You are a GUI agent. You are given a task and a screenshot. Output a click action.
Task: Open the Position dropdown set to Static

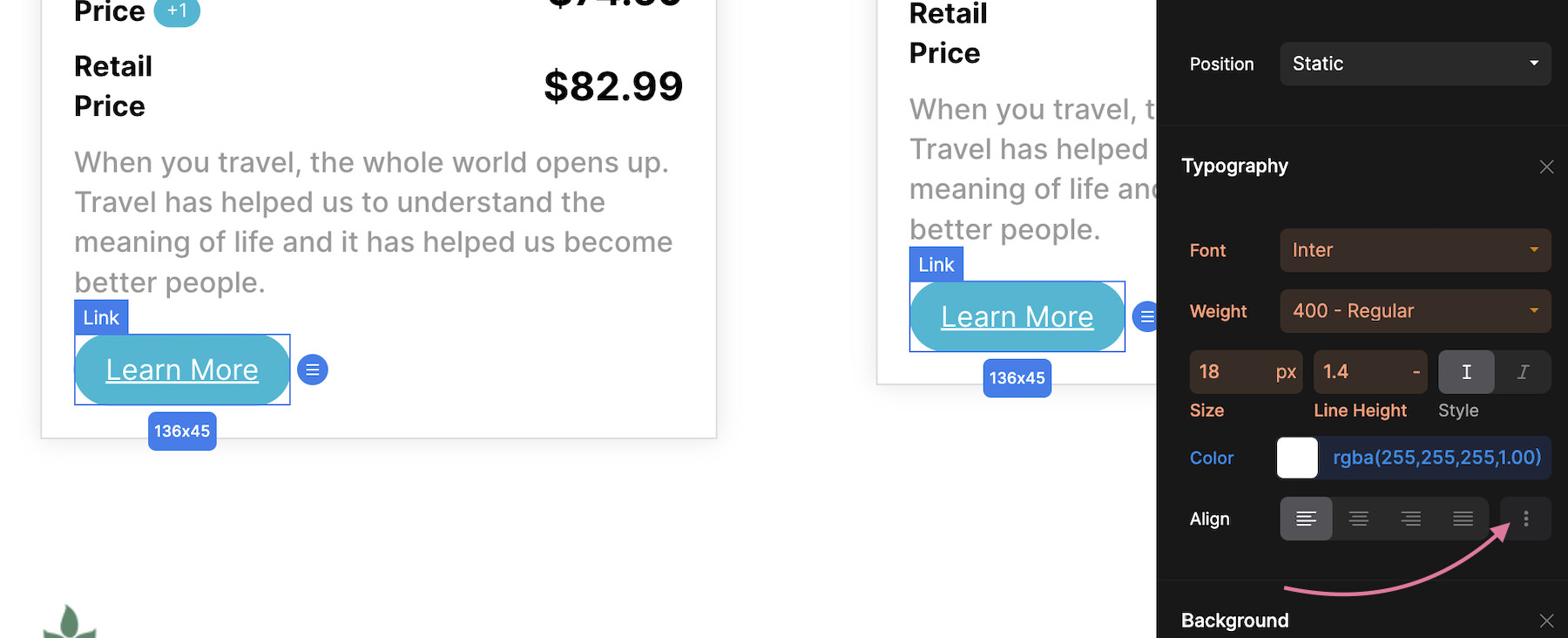(1416, 64)
